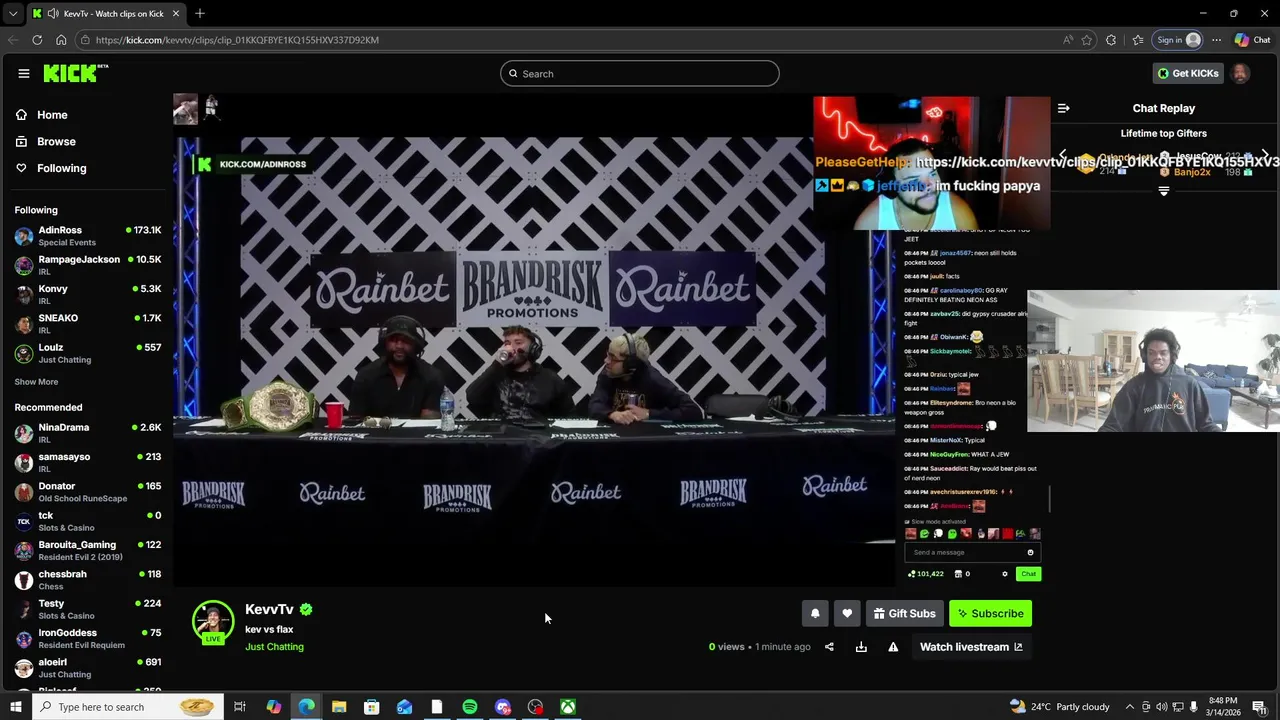1280x720 pixels.
Task: Show hidden system tray icons
Action: [1129, 707]
